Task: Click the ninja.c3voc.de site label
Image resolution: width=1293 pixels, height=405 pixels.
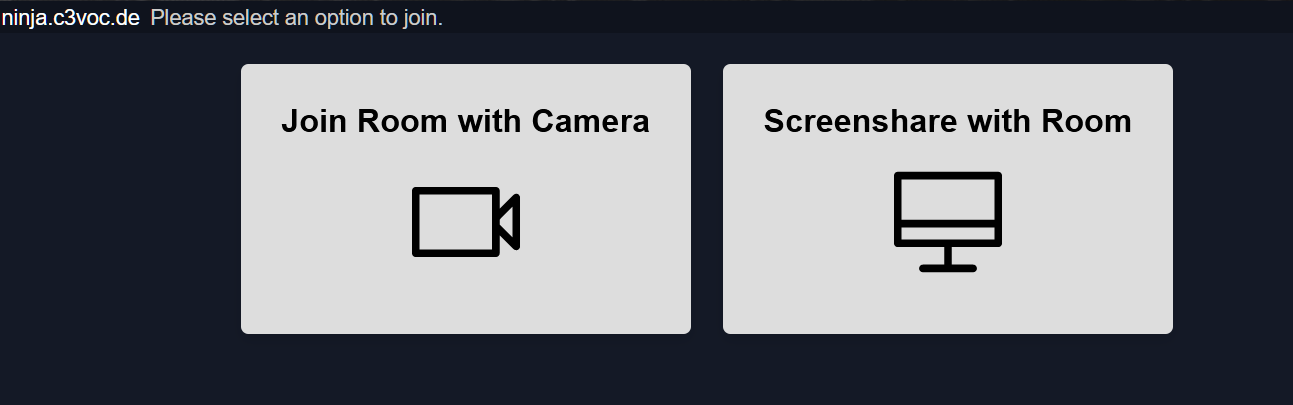Action: coord(71,18)
